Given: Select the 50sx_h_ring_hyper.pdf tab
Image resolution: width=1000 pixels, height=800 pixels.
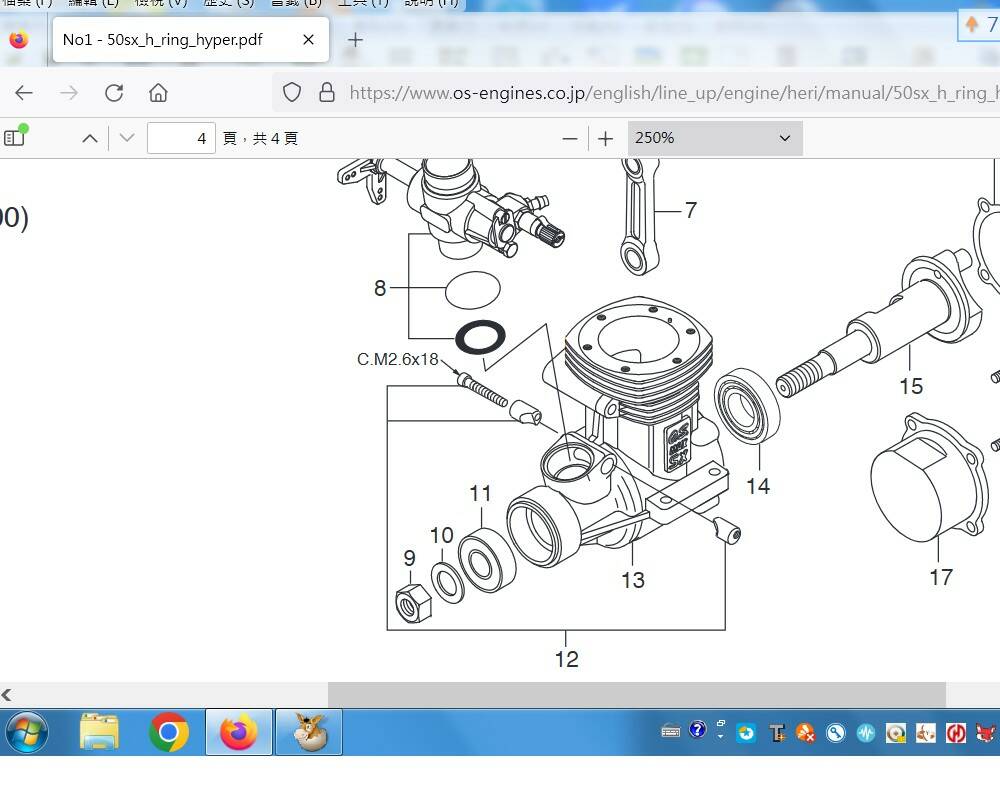Looking at the screenshot, I should pos(190,40).
